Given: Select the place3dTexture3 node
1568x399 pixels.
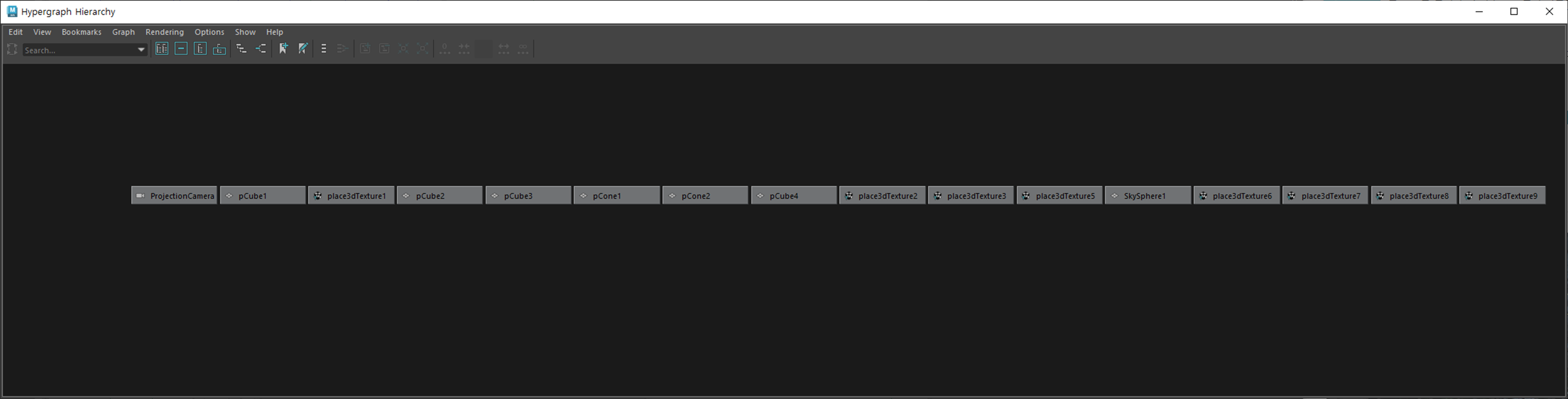Looking at the screenshot, I should [x=971, y=195].
